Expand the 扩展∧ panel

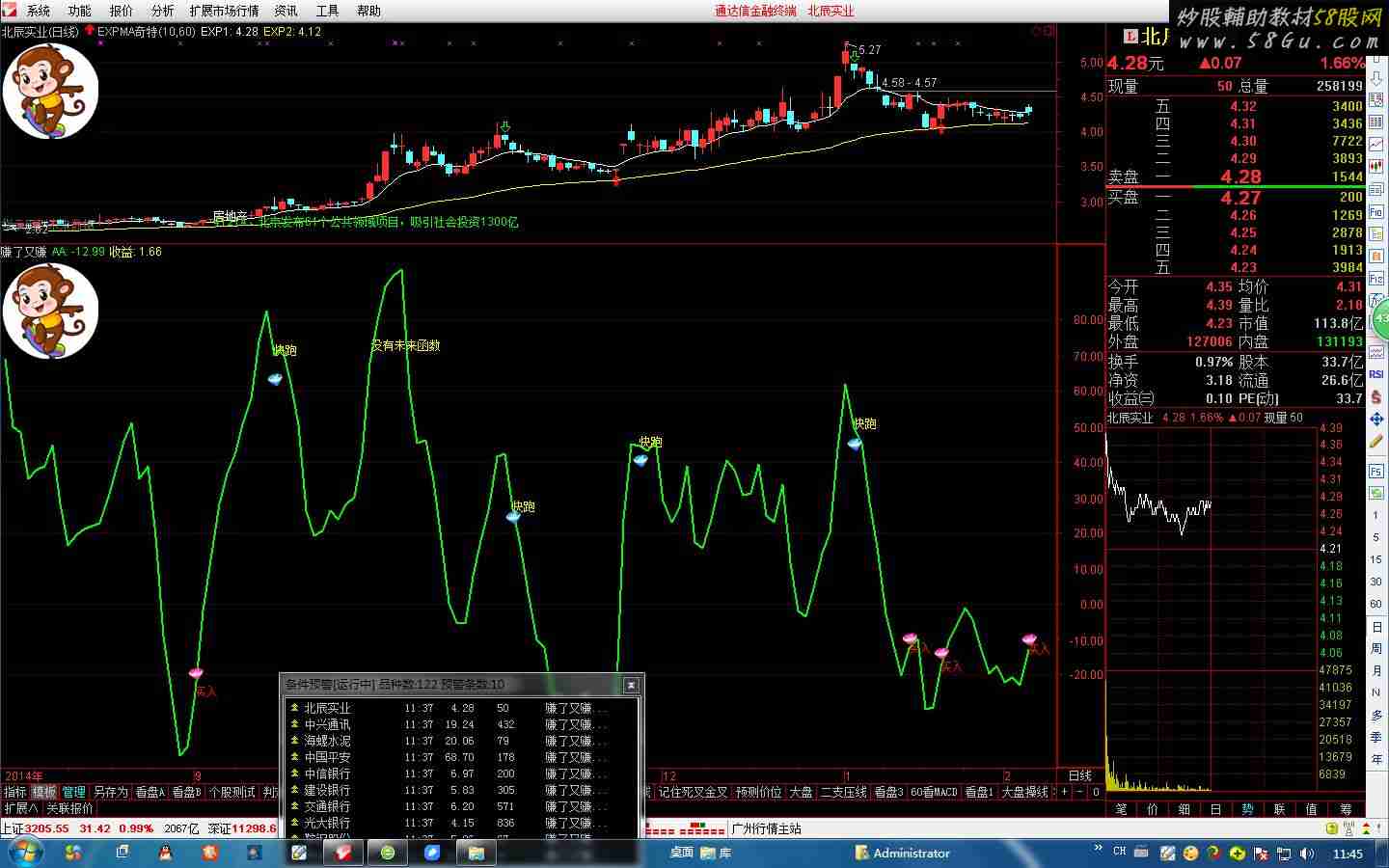point(21,808)
